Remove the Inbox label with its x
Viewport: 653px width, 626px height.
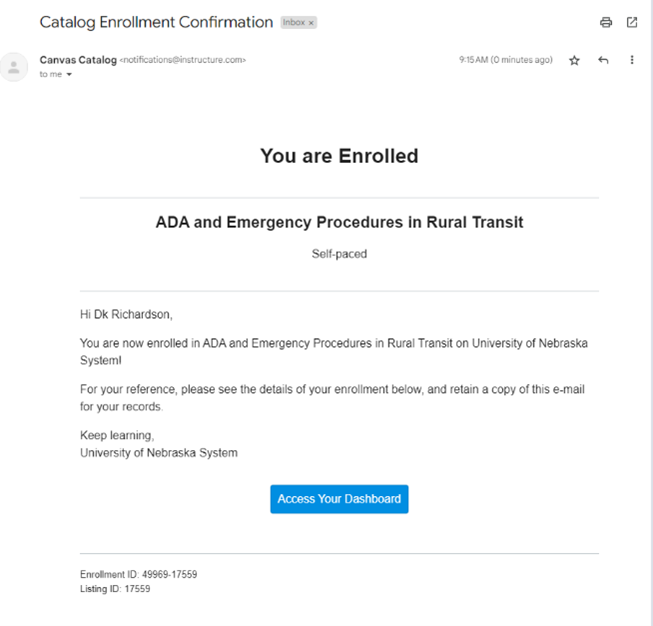click(311, 23)
